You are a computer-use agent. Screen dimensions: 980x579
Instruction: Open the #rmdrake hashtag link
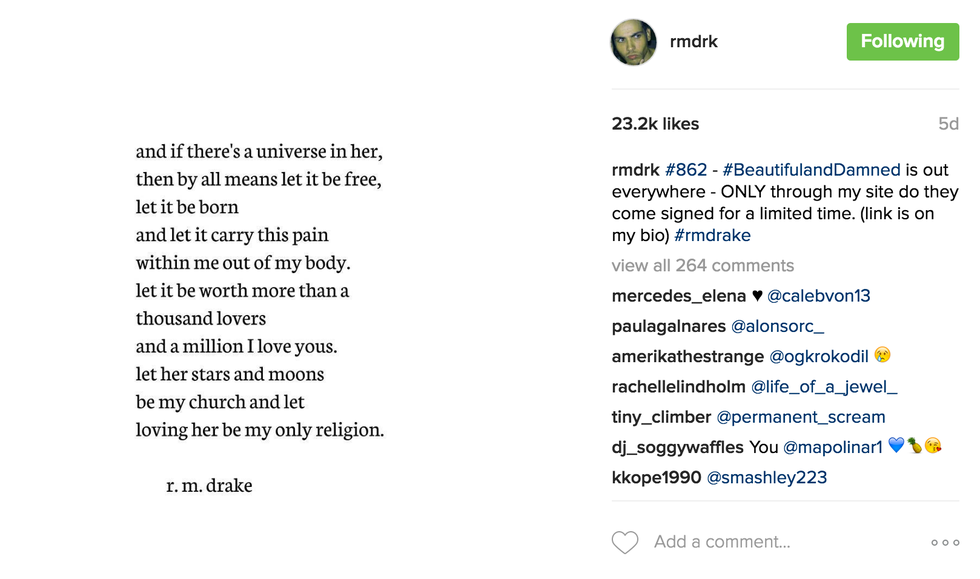[712, 236]
